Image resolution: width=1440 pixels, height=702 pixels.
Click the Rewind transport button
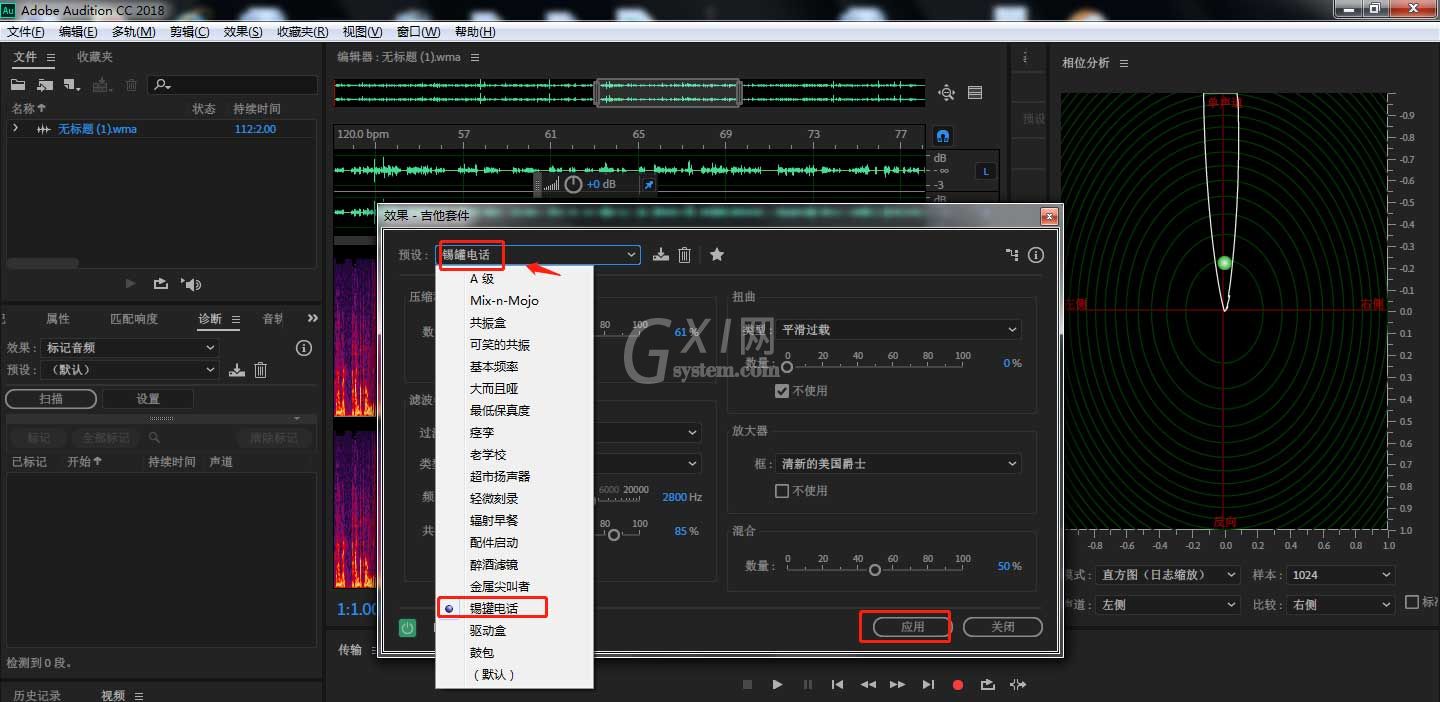click(868, 685)
